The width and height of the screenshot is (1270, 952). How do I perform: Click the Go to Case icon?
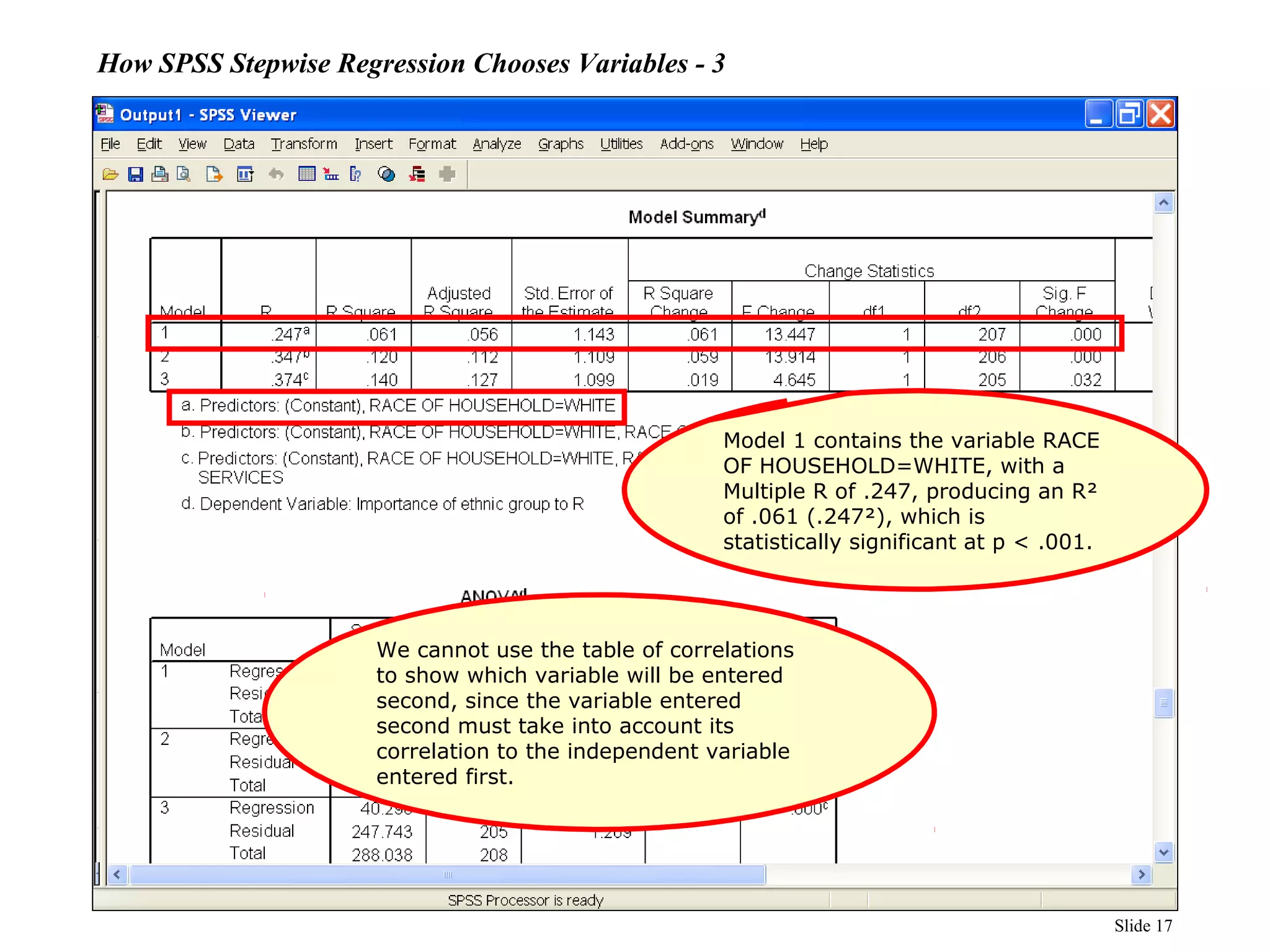point(331,175)
